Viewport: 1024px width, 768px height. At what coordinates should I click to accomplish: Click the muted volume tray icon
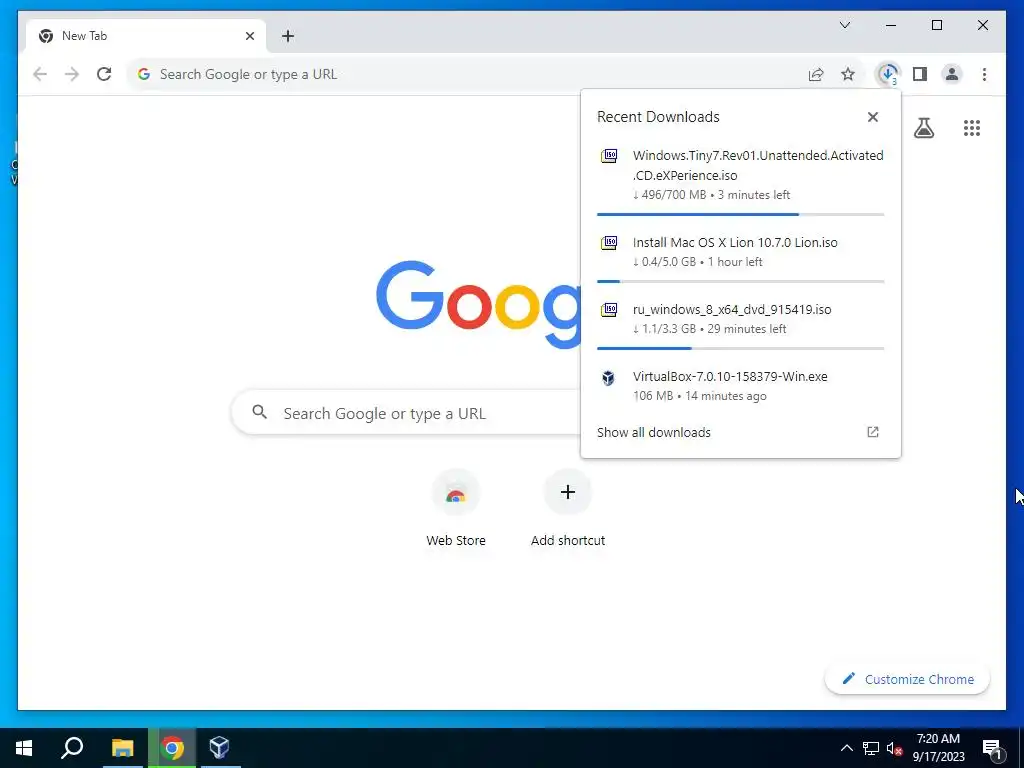click(894, 748)
